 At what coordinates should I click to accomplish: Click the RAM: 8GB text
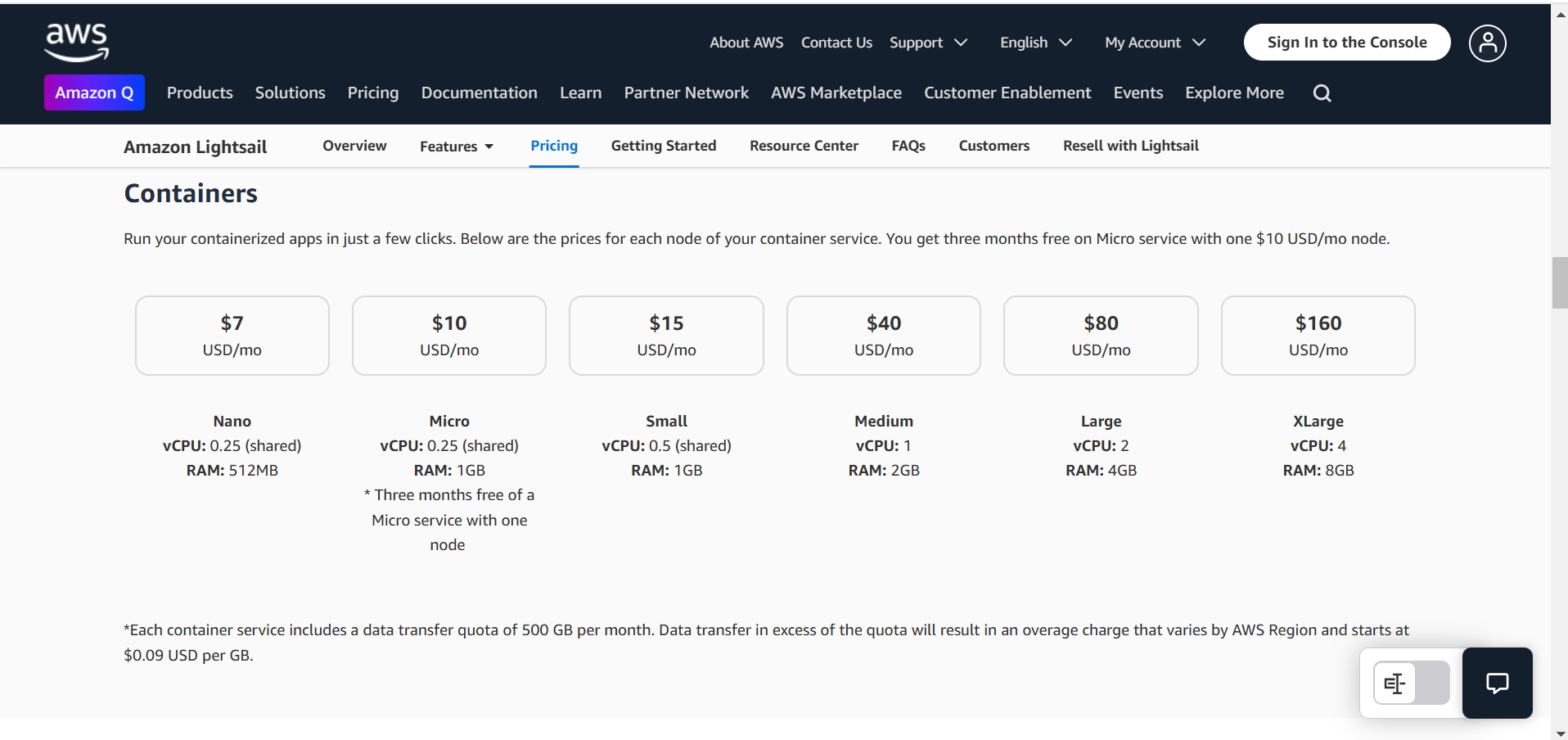point(1318,471)
